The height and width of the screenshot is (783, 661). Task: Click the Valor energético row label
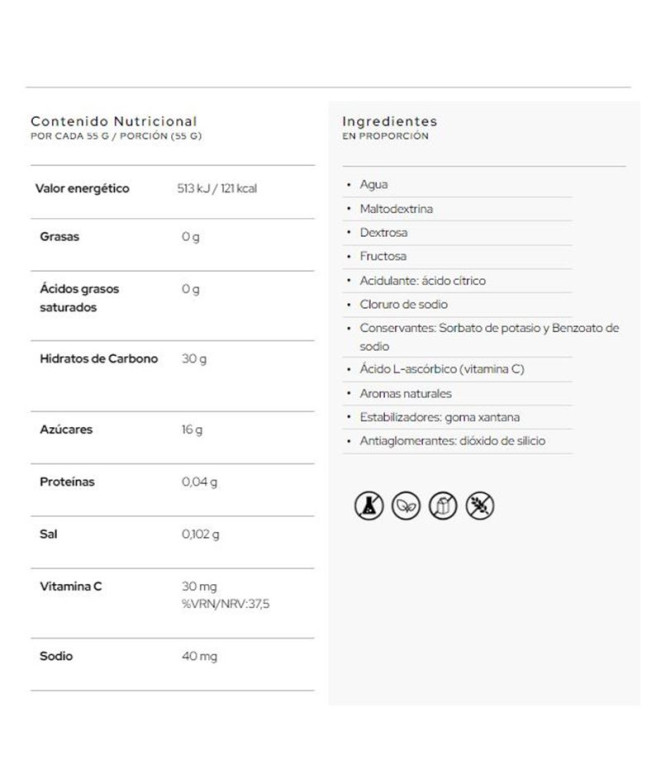click(82, 188)
